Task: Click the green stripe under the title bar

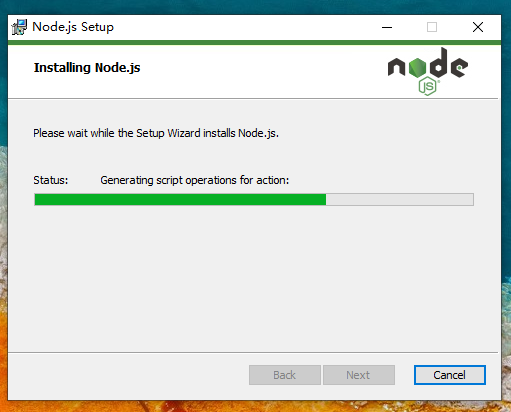Action: [x=254, y=42]
